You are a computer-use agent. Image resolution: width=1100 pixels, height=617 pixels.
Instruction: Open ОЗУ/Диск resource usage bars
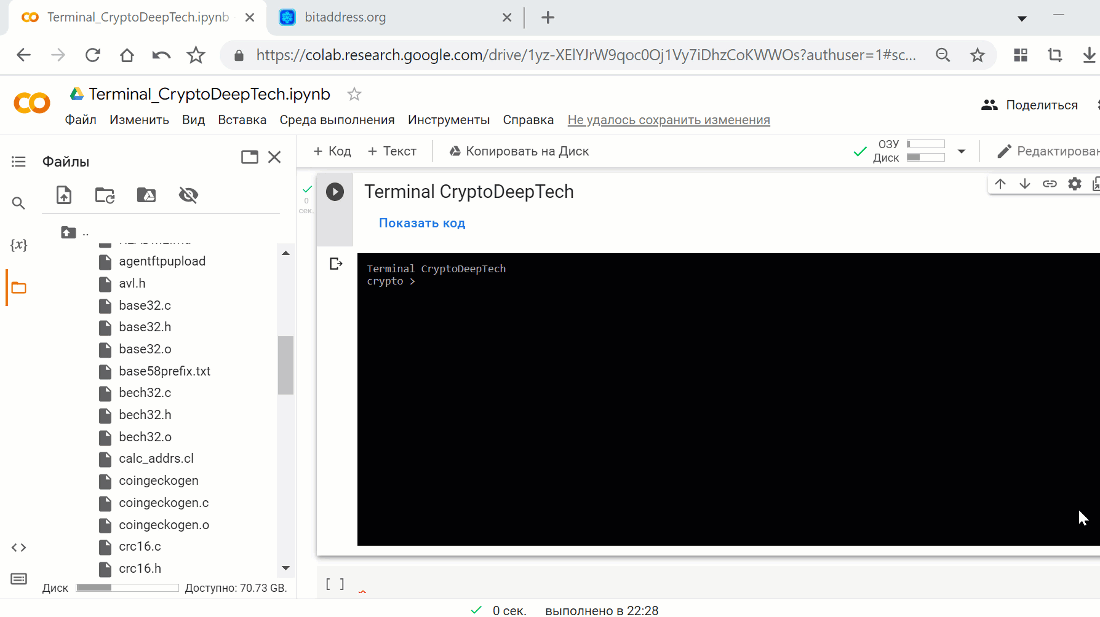tap(909, 151)
